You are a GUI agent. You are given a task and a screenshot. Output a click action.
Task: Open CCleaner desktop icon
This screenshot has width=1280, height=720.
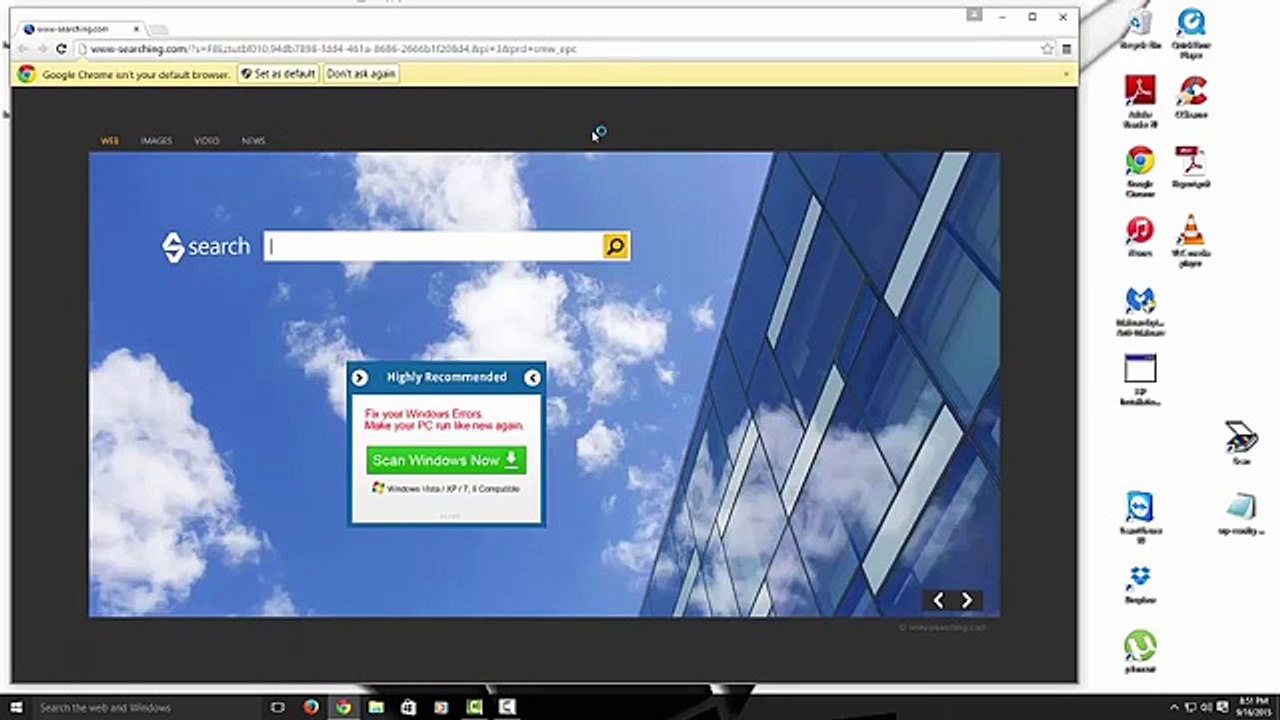(1191, 97)
